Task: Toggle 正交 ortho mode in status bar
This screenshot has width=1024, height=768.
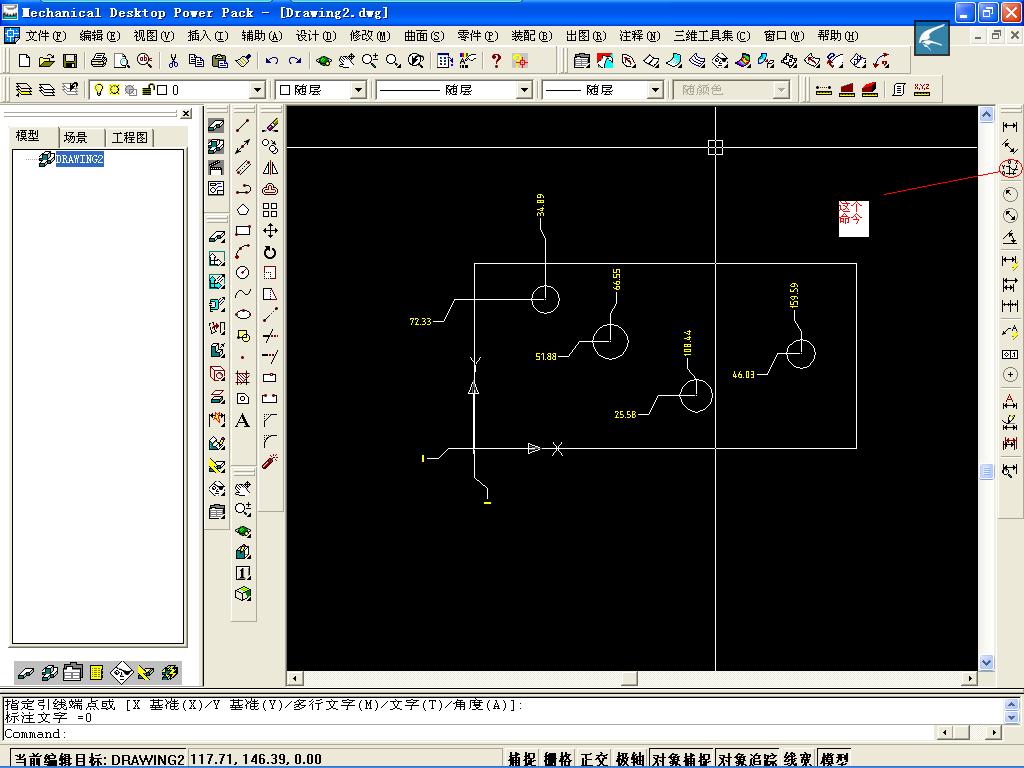Action: point(594,759)
